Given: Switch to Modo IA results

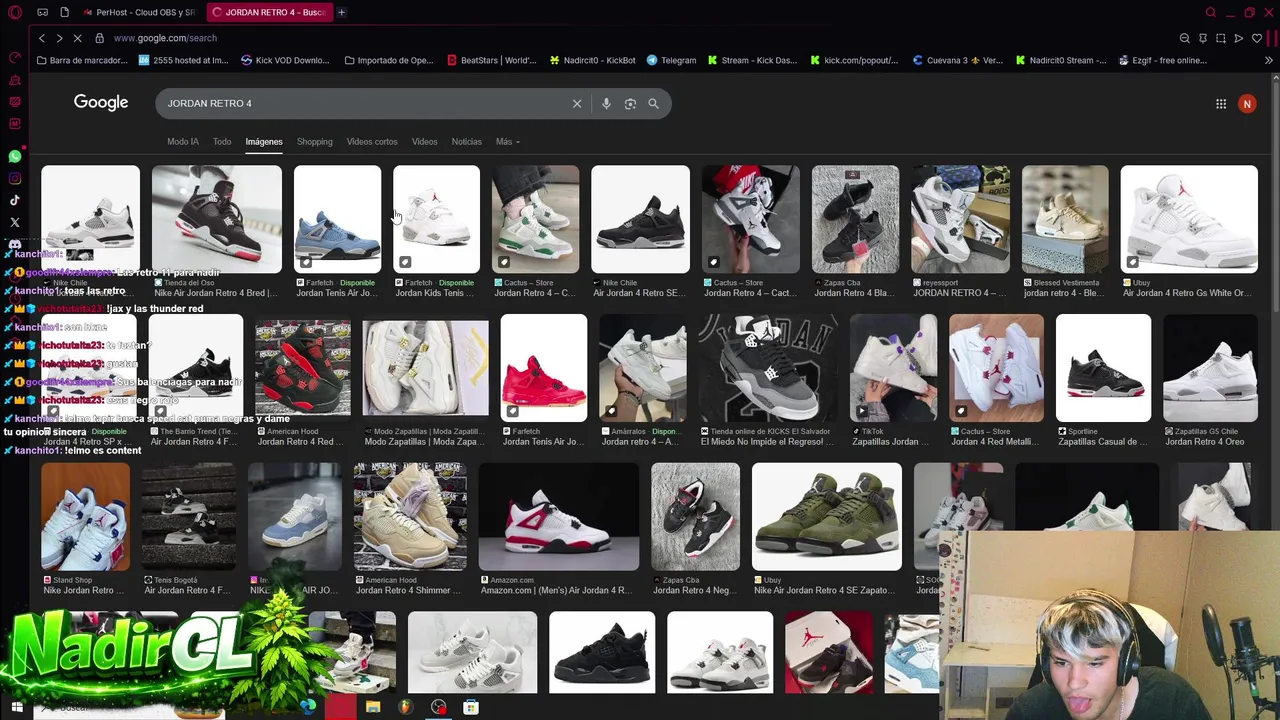Looking at the screenshot, I should click(x=183, y=141).
